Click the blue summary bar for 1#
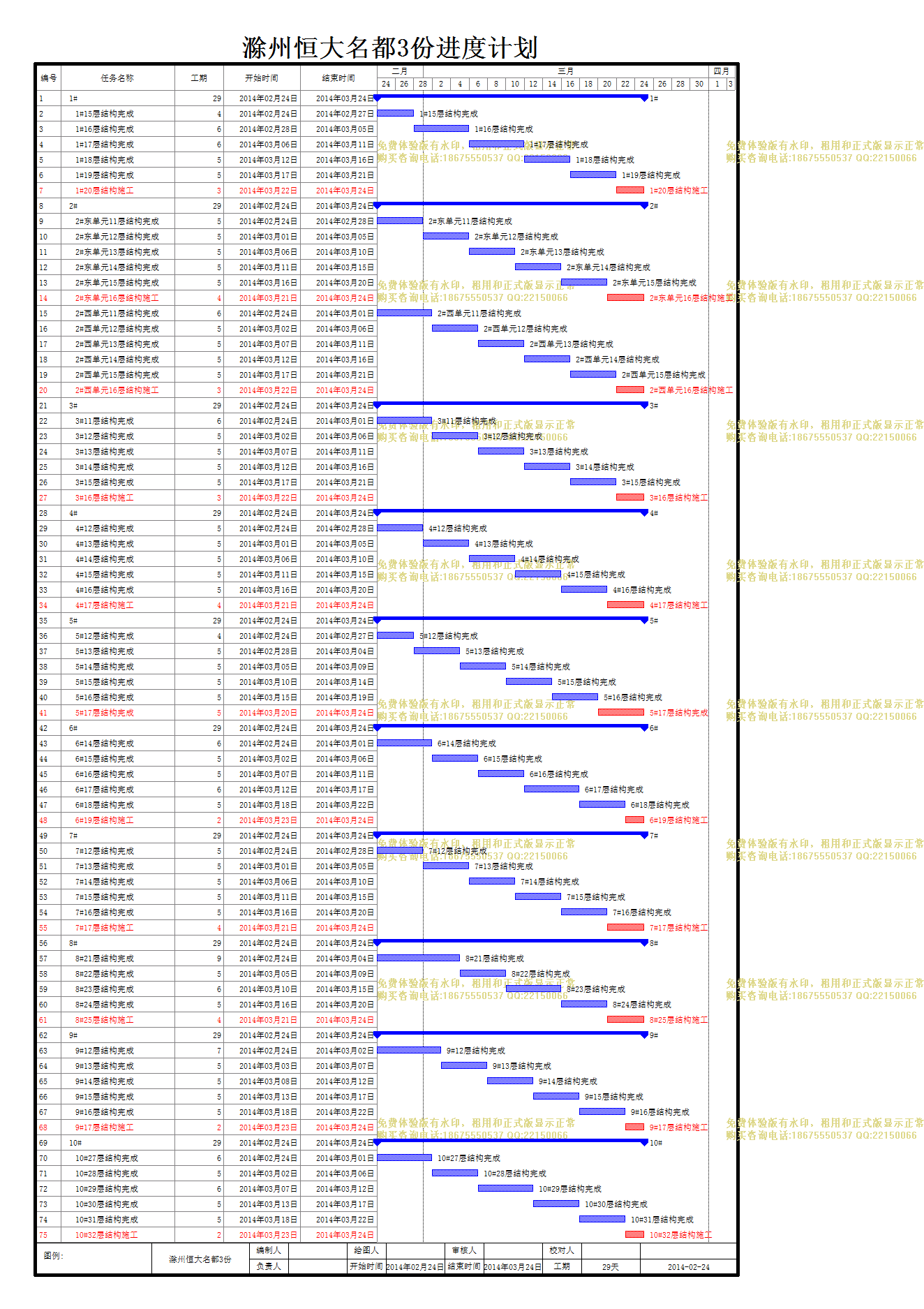The height and width of the screenshot is (1309, 924). click(511, 98)
